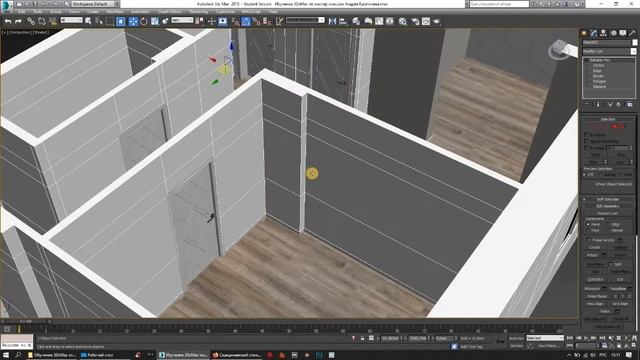Activate the Select Object tool
The image size is (640, 360).
click(88, 21)
